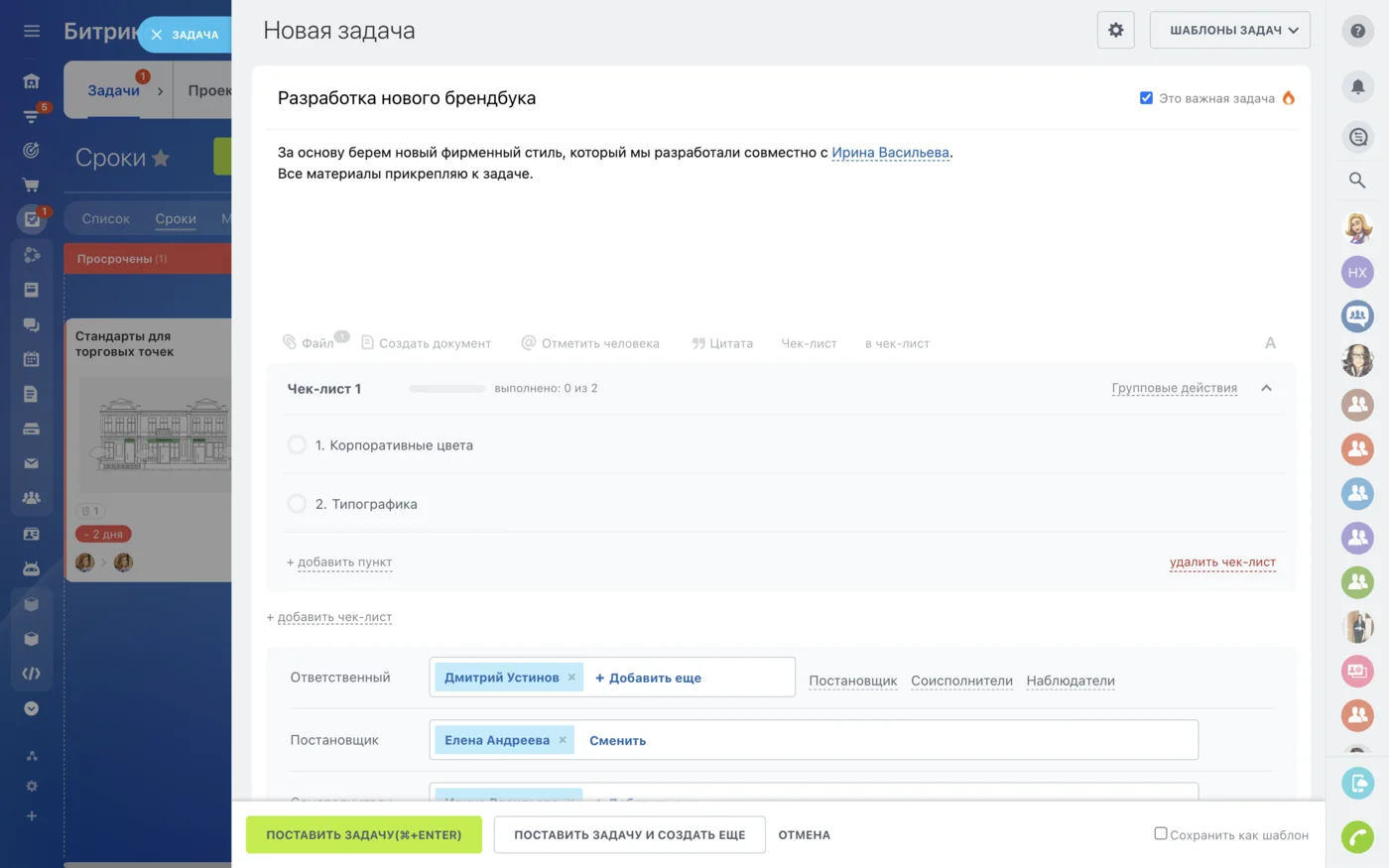Click the Цитата toolbar item
This screenshot has width=1389, height=868.
(x=722, y=343)
